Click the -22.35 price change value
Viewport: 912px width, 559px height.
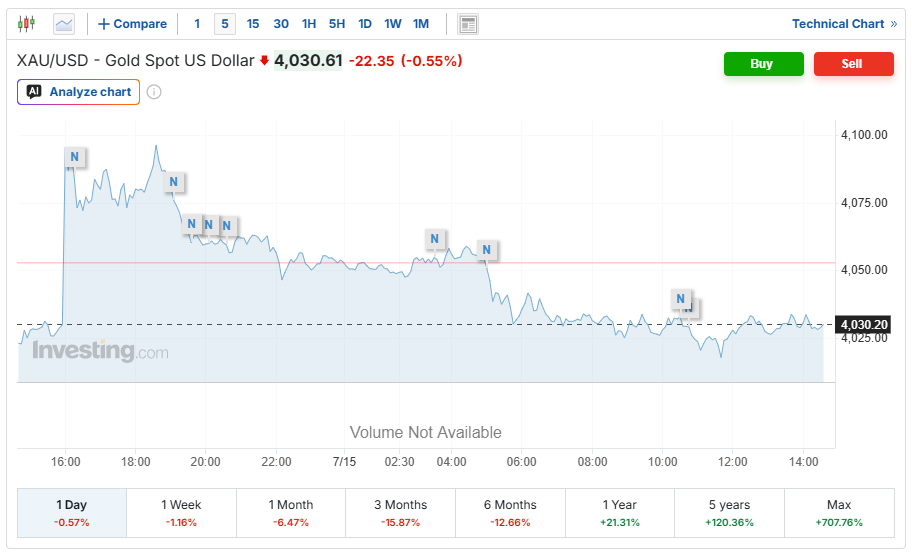tap(371, 61)
